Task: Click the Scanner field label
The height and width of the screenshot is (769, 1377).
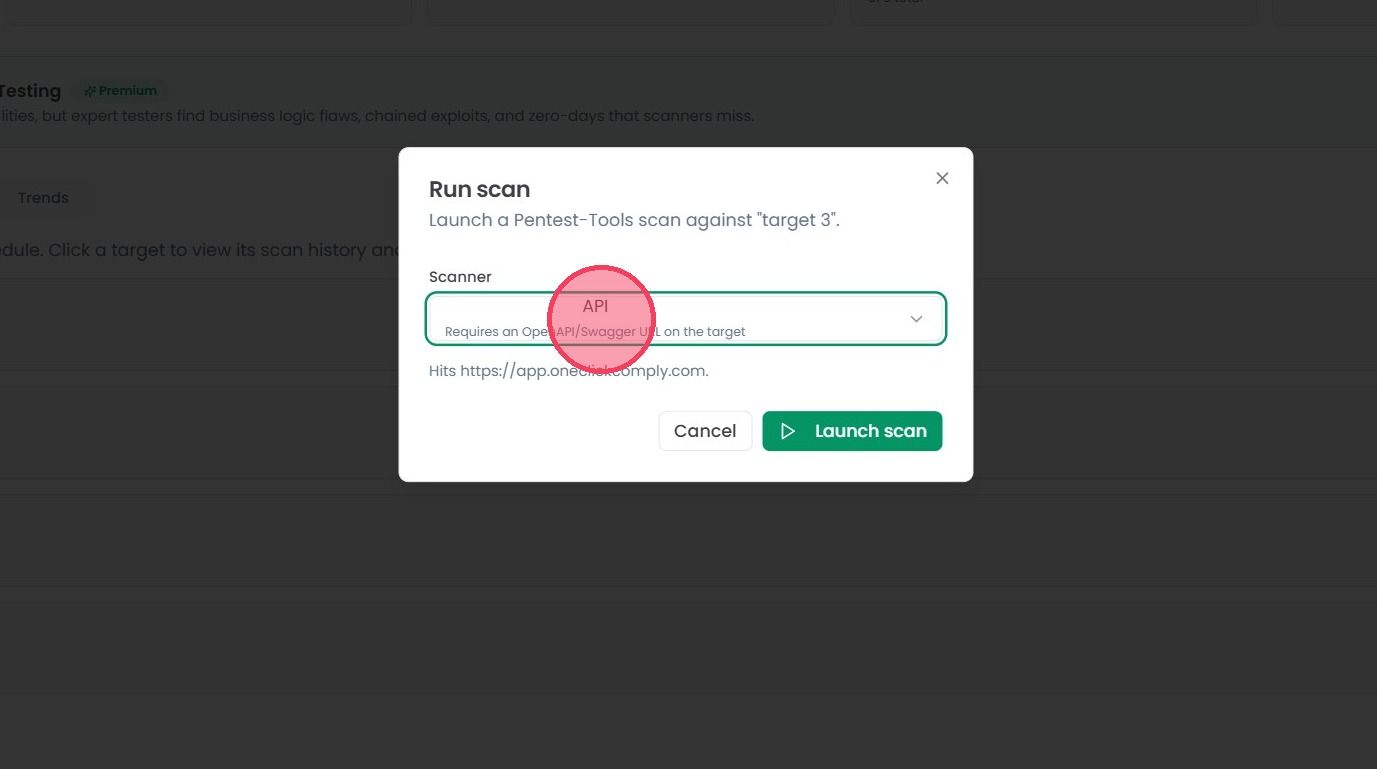Action: 460,277
